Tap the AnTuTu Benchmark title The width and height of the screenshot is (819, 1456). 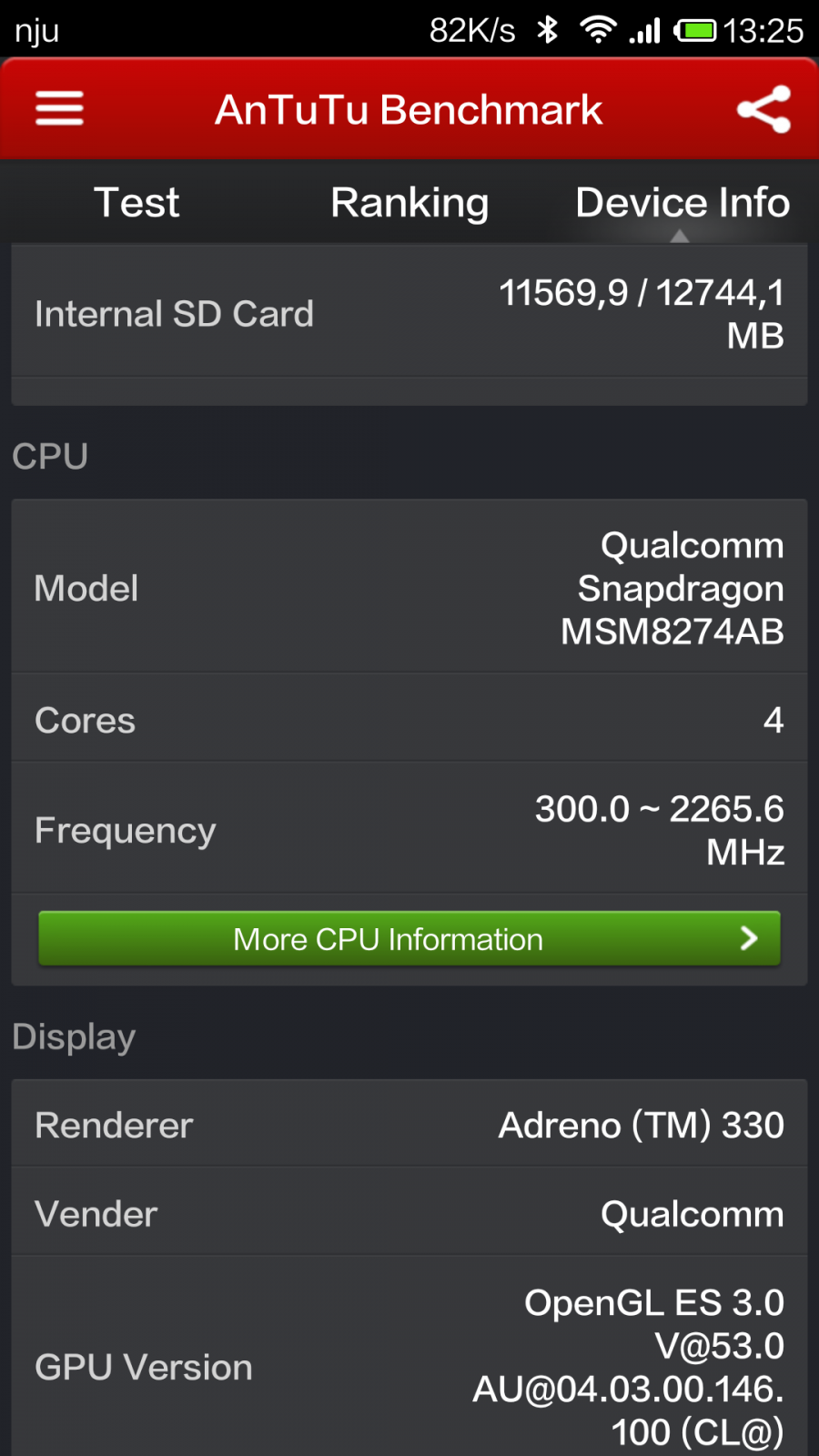coord(409,110)
